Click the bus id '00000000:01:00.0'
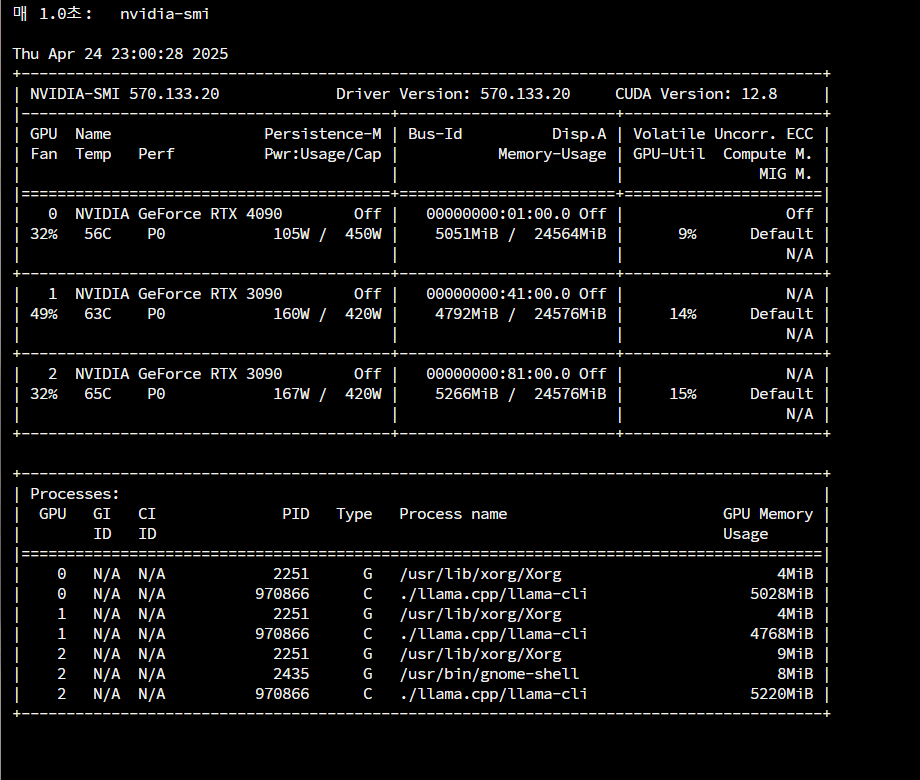 tap(498, 214)
